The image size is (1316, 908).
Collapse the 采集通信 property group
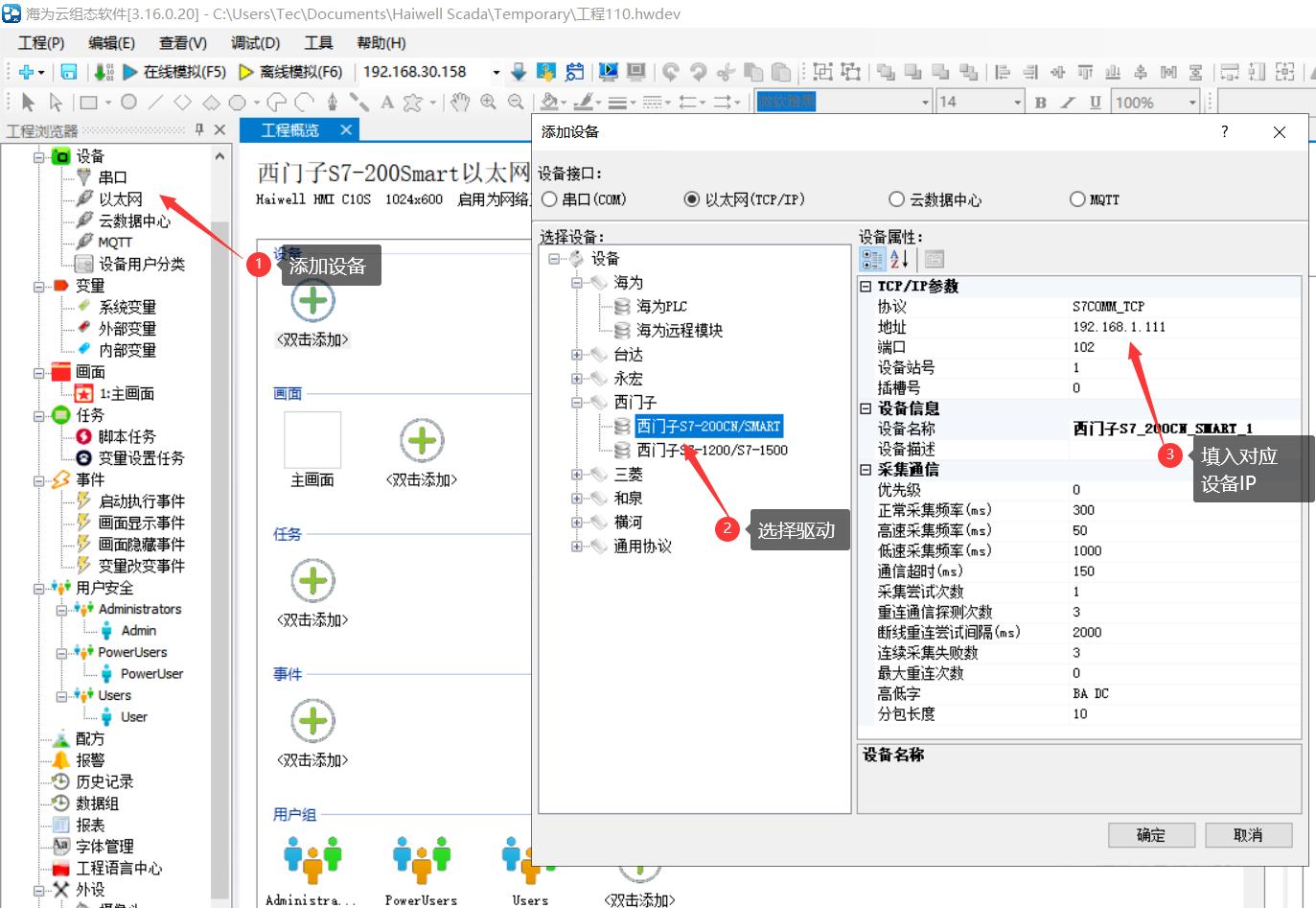coord(866,470)
